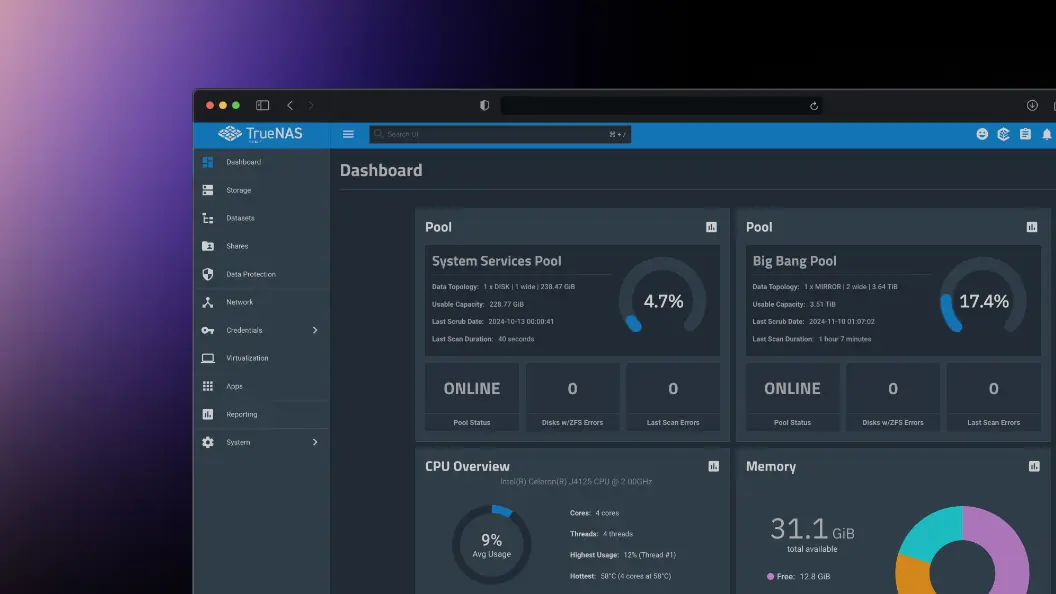
Task: Click the TrueNAS logo link
Action: (x=260, y=134)
